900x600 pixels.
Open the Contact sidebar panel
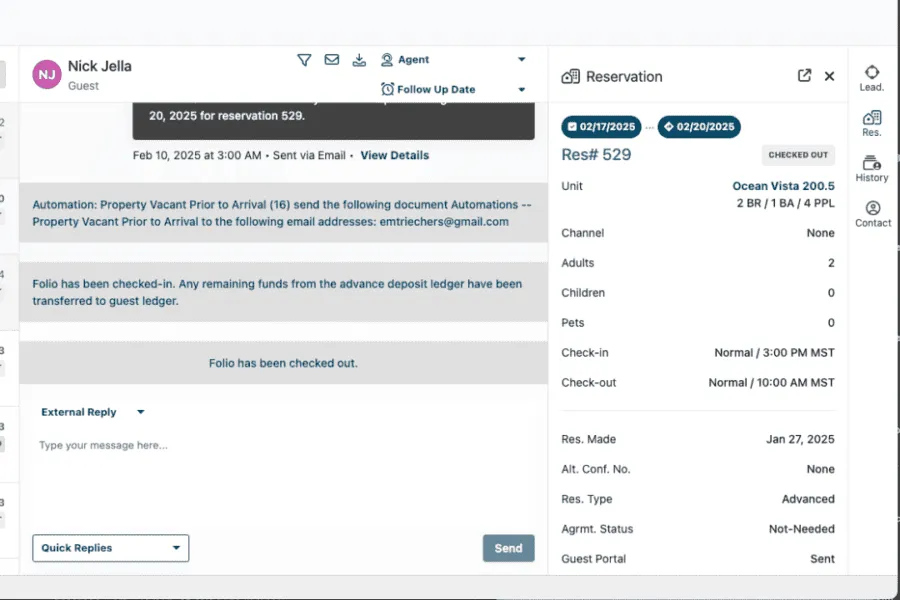872,214
